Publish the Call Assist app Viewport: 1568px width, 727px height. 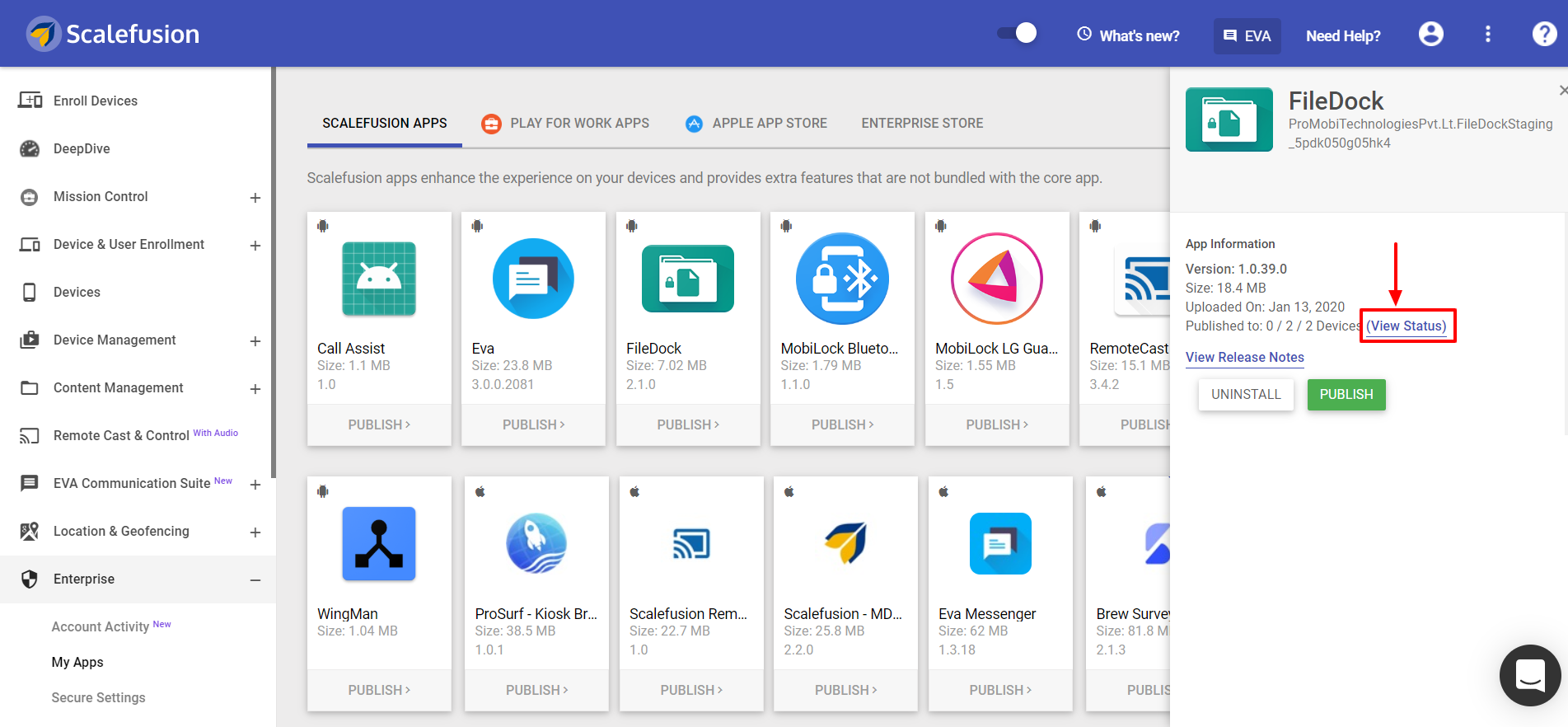click(x=379, y=424)
